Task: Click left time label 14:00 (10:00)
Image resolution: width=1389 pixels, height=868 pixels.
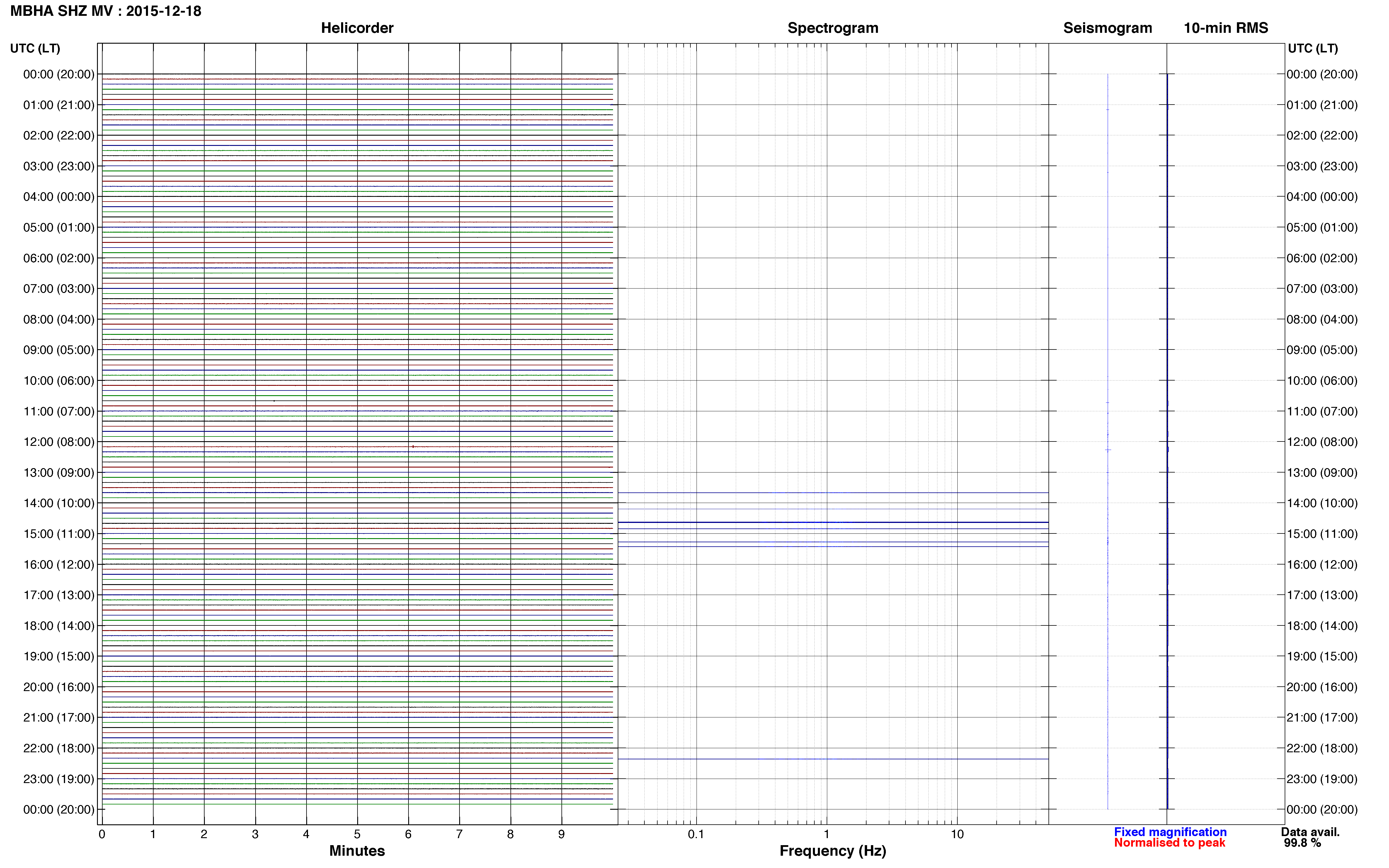Action: 59,504
